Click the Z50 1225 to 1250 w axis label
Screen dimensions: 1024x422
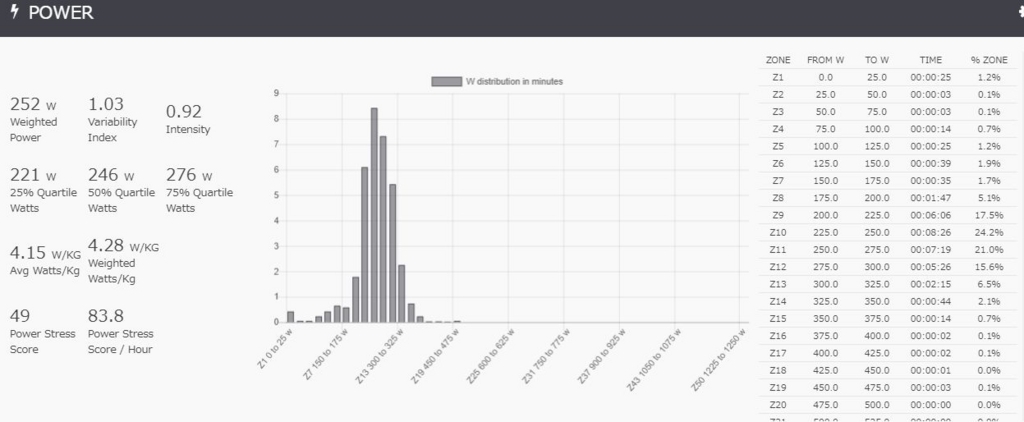pyautogui.click(x=717, y=361)
